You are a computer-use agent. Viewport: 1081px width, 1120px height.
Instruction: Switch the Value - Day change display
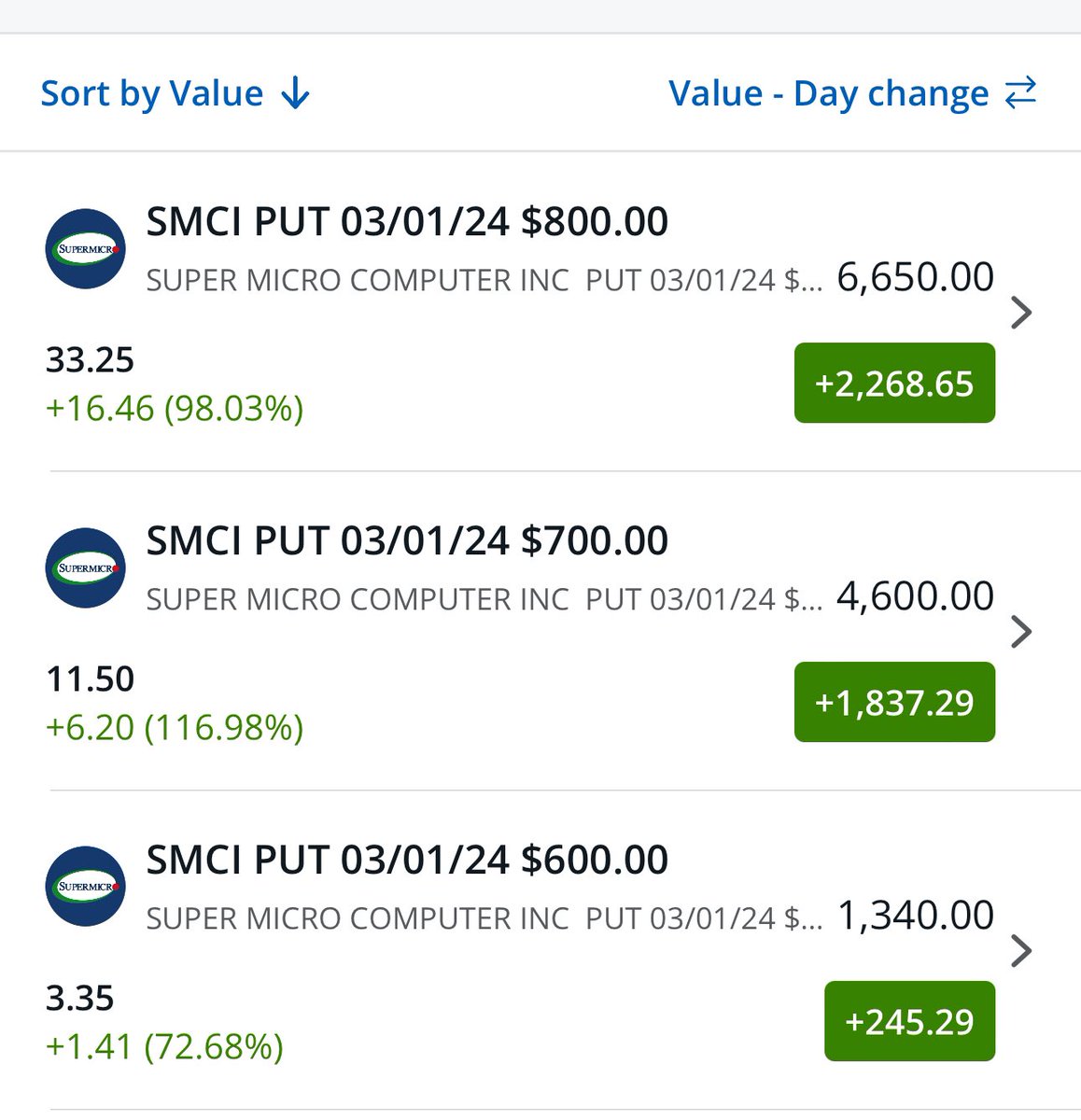point(852,93)
